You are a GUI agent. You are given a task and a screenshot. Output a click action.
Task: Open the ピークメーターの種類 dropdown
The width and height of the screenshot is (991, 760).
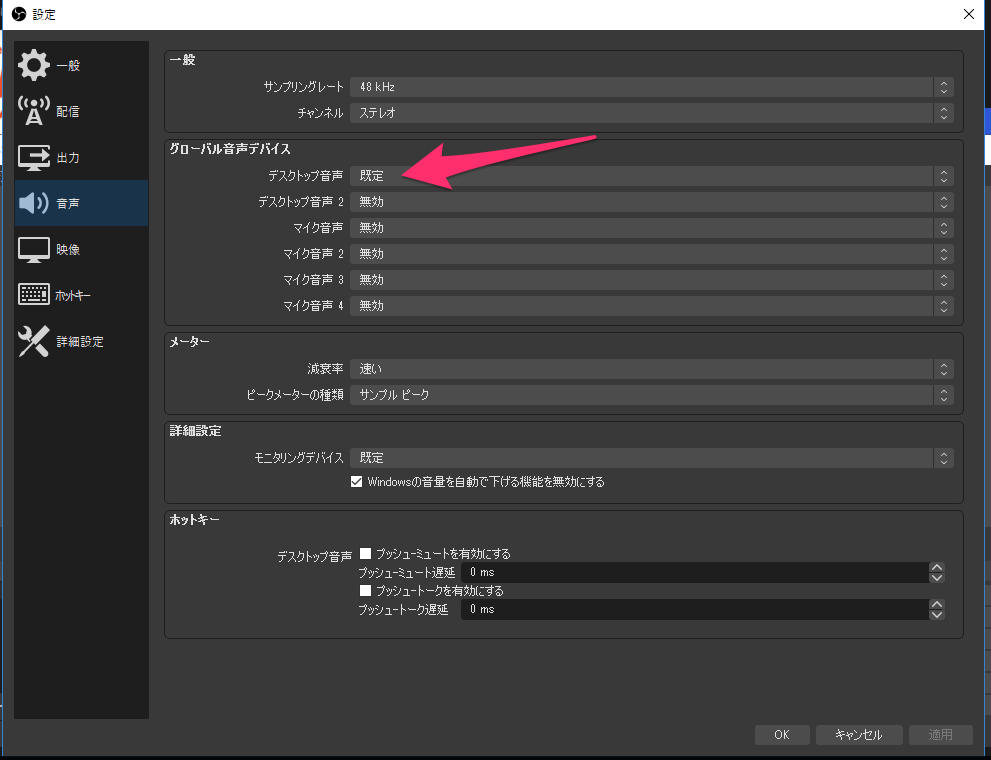[x=652, y=395]
